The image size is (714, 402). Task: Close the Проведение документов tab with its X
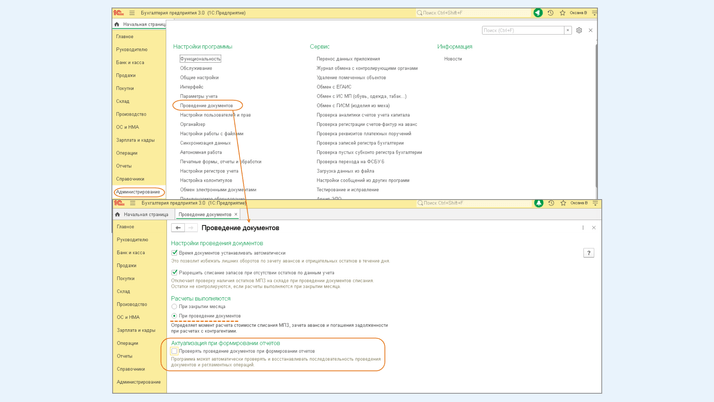236,214
